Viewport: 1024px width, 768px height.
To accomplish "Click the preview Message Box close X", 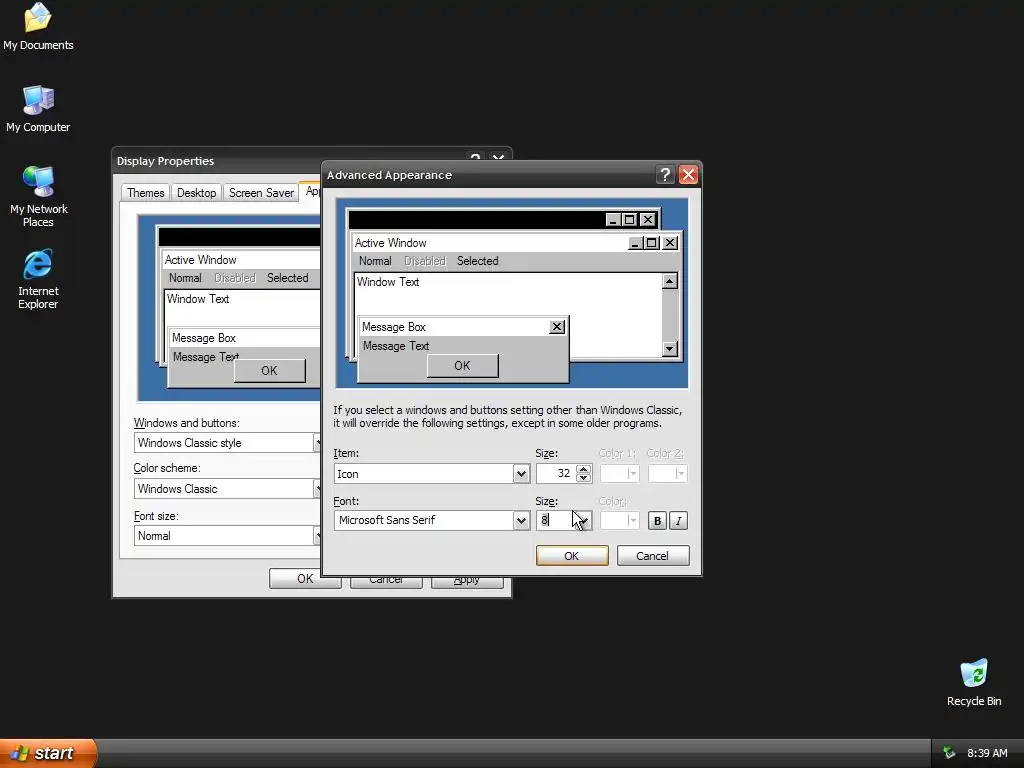I will click(556, 327).
